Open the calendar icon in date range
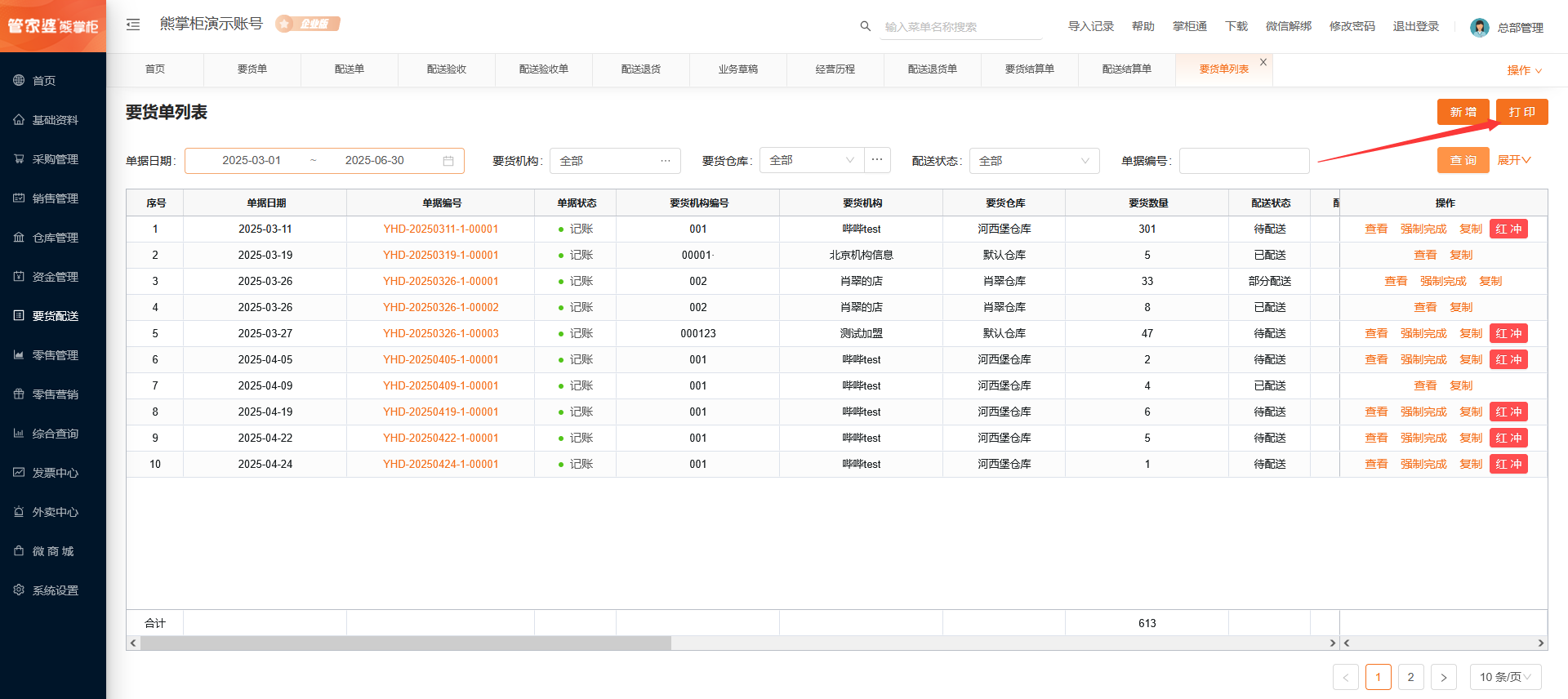This screenshot has width=1568, height=699. (448, 161)
